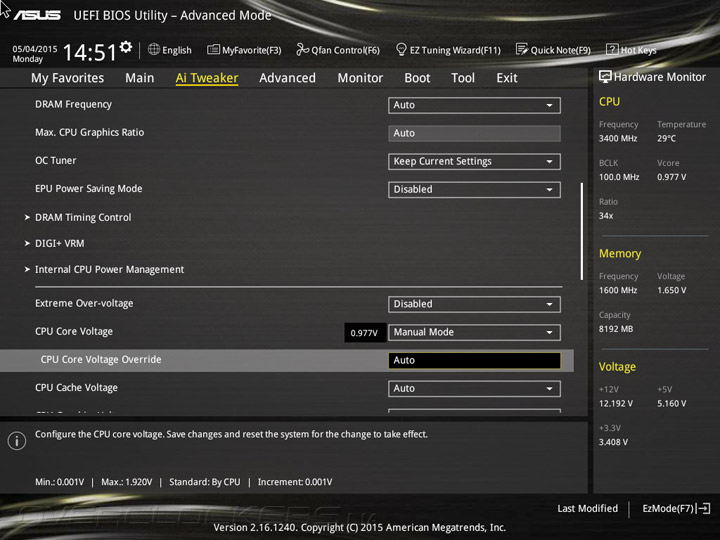Click CPU Core Voltage Override input field
The width and height of the screenshot is (720, 540).
point(474,360)
